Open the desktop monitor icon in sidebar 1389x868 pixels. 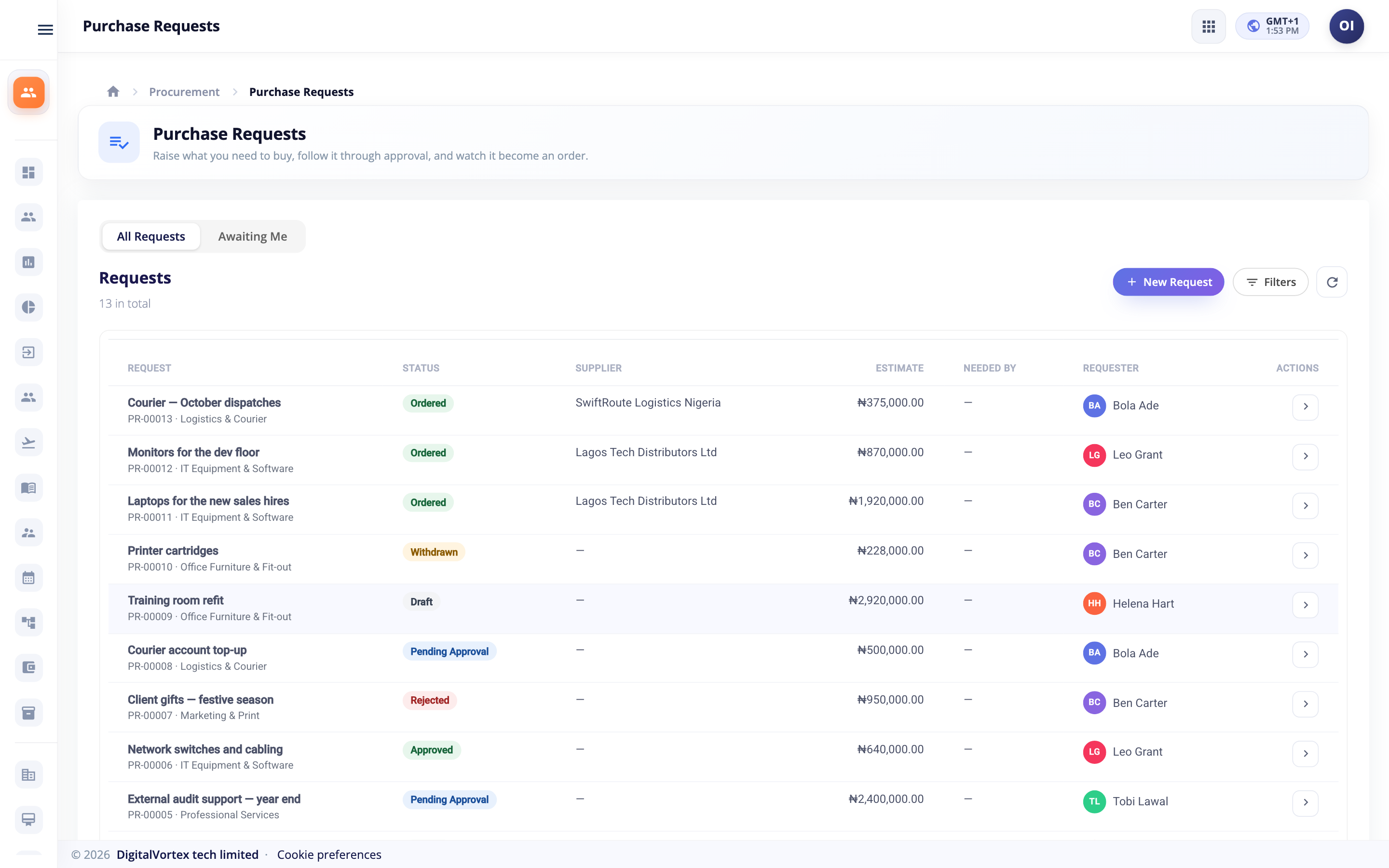(29, 819)
